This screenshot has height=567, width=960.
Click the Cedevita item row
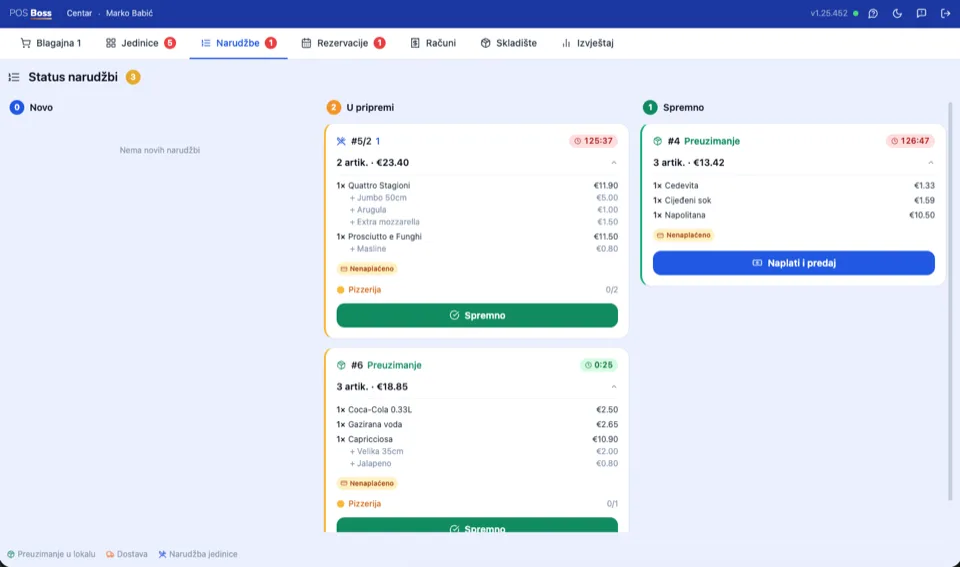tap(793, 186)
